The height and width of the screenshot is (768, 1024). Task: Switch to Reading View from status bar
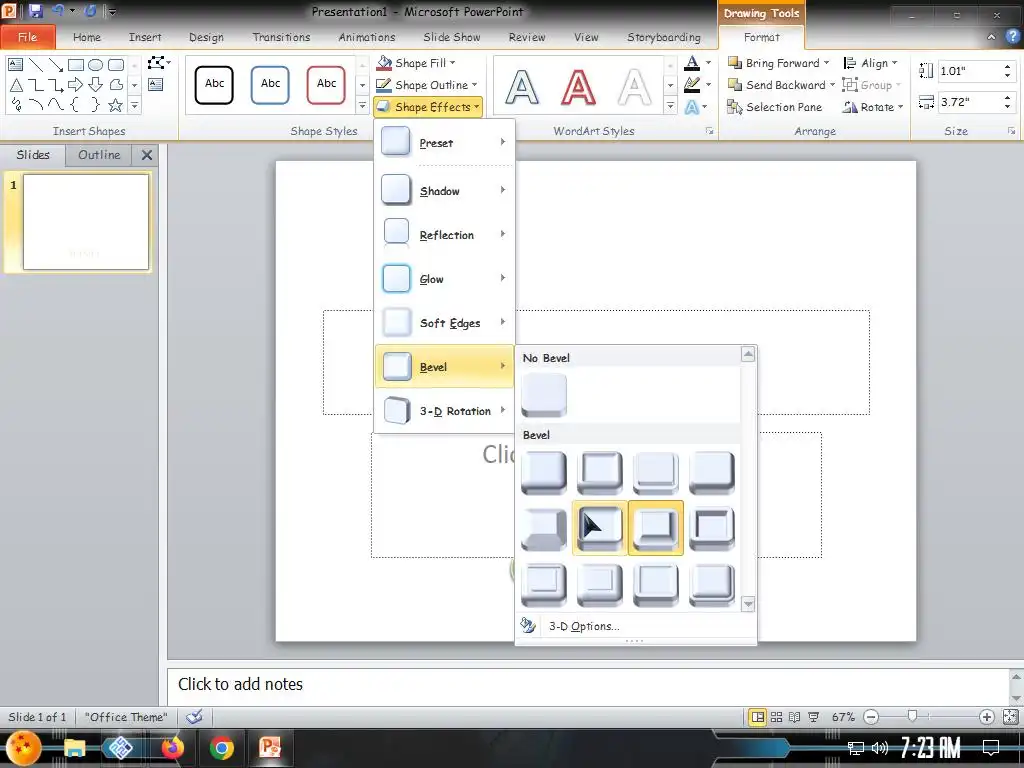coord(794,717)
